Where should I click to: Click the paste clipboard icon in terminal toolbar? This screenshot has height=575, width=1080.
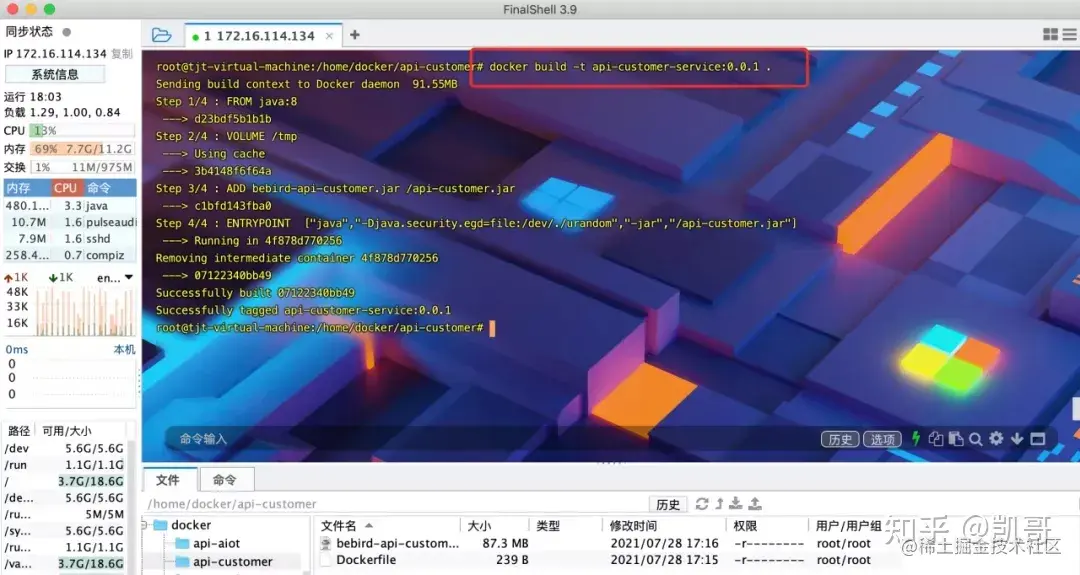coord(955,439)
